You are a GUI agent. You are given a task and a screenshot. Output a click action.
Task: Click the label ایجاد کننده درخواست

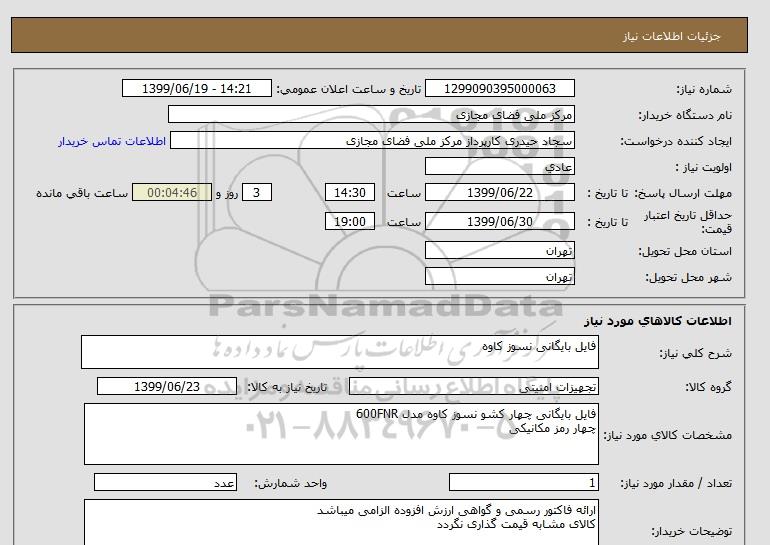[676, 141]
